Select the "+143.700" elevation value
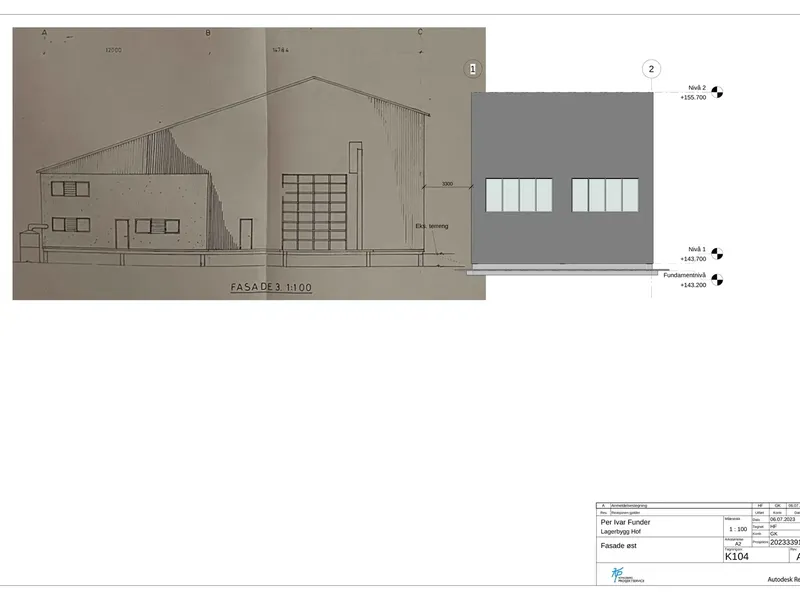 click(x=693, y=259)
